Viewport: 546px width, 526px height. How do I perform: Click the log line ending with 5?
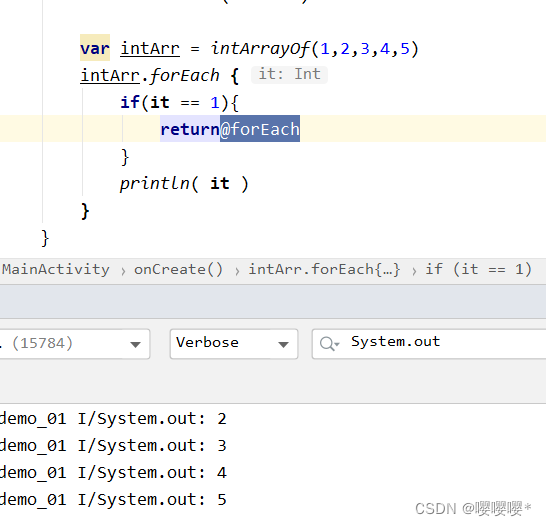point(113,500)
